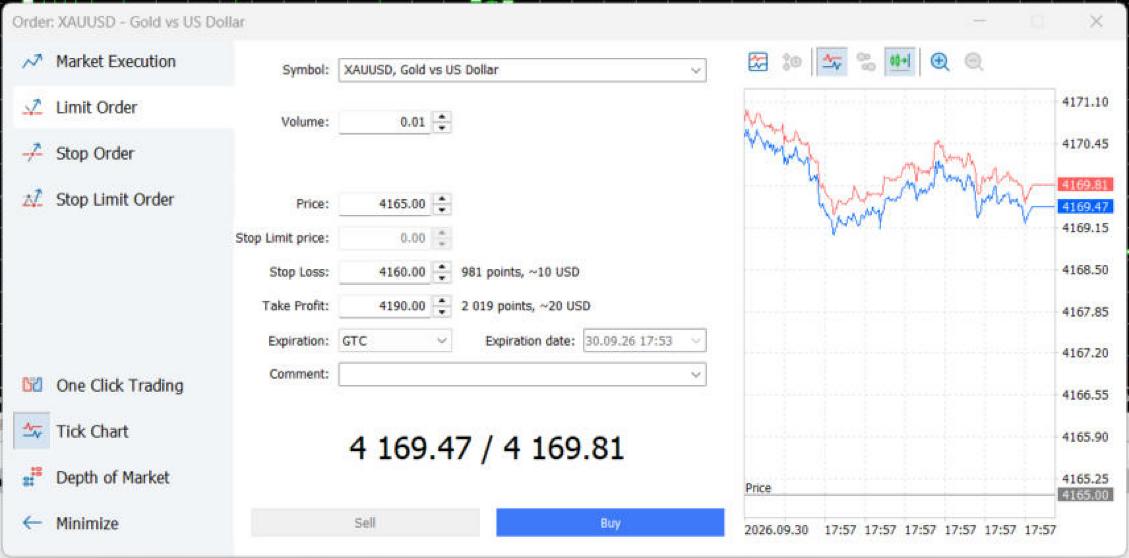
Task: Click the grey 4165.00 price level tag
Action: click(1085, 495)
